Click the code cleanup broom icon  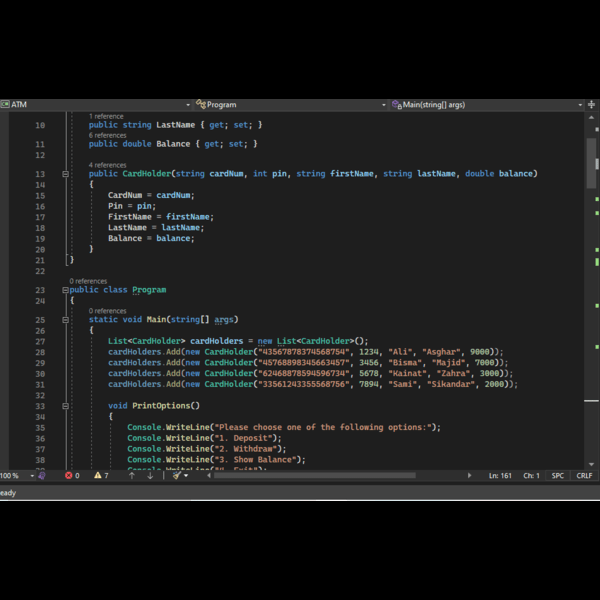[176, 475]
